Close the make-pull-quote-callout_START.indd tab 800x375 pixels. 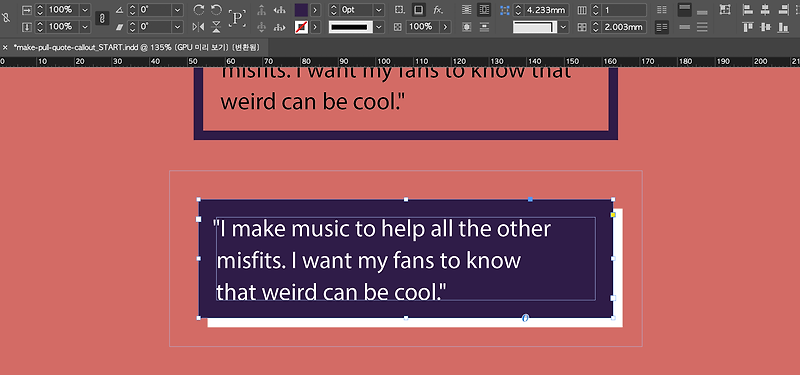coord(5,47)
